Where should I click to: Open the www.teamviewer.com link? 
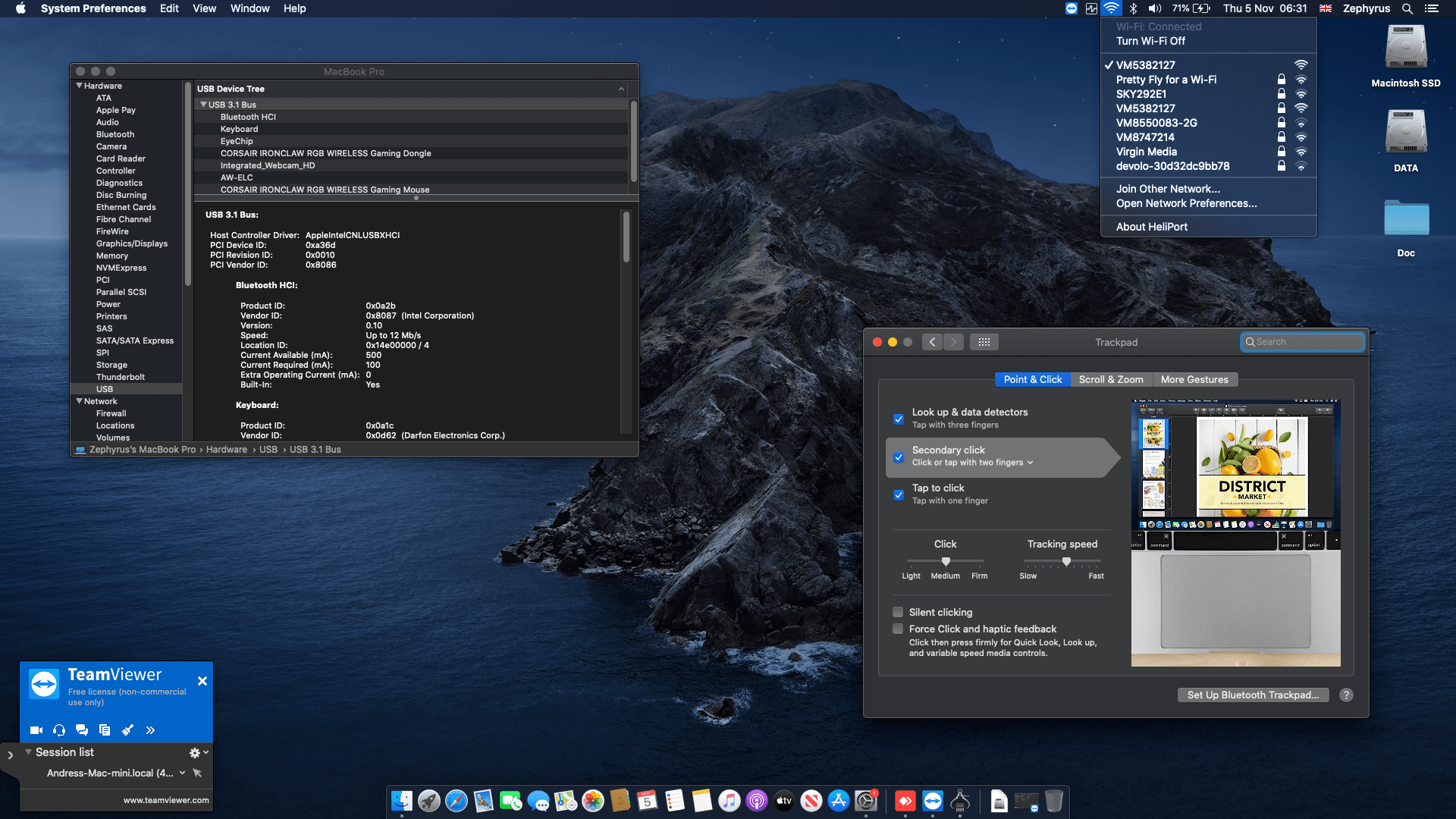(166, 800)
